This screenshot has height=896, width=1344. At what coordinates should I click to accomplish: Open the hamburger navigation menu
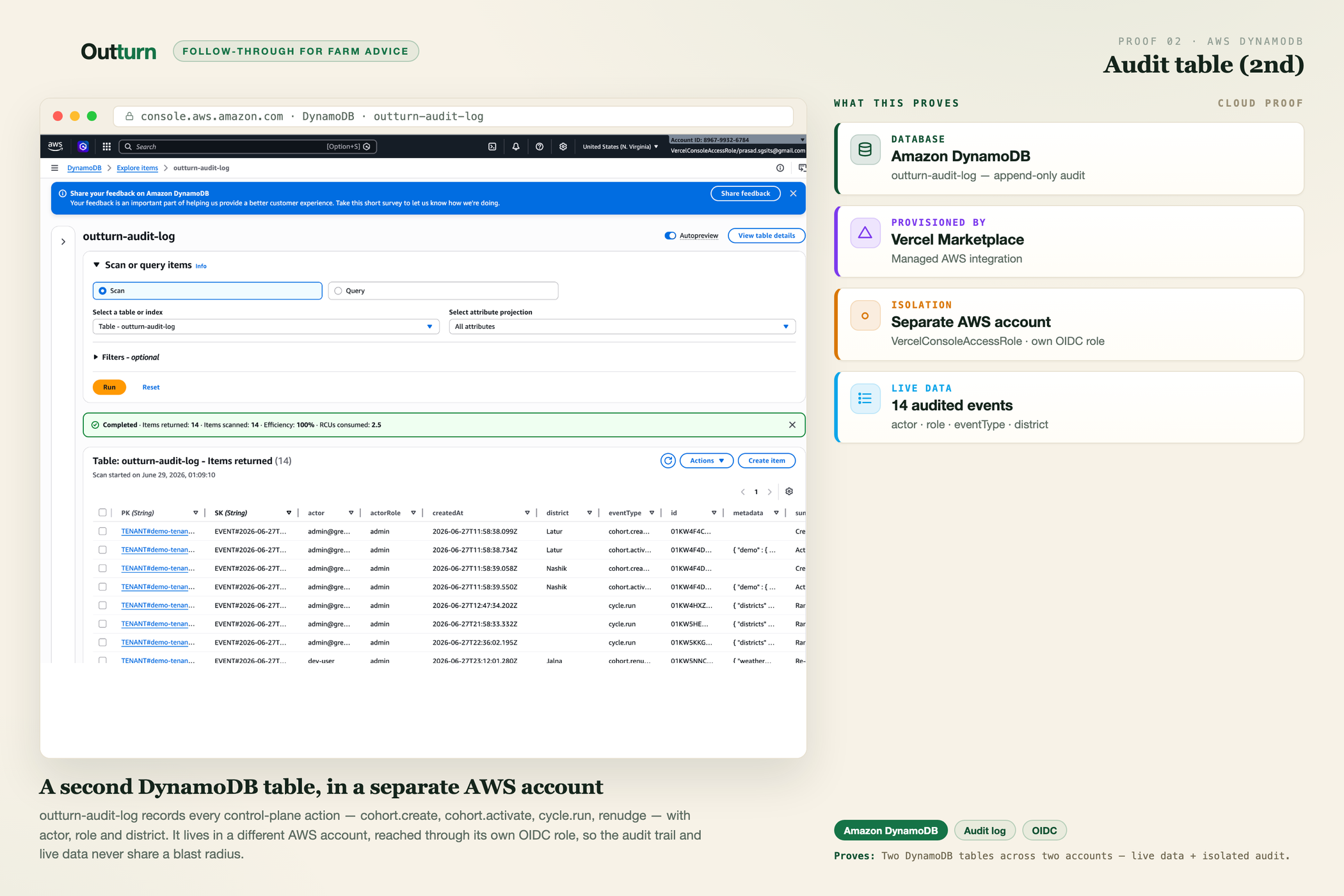[54, 168]
